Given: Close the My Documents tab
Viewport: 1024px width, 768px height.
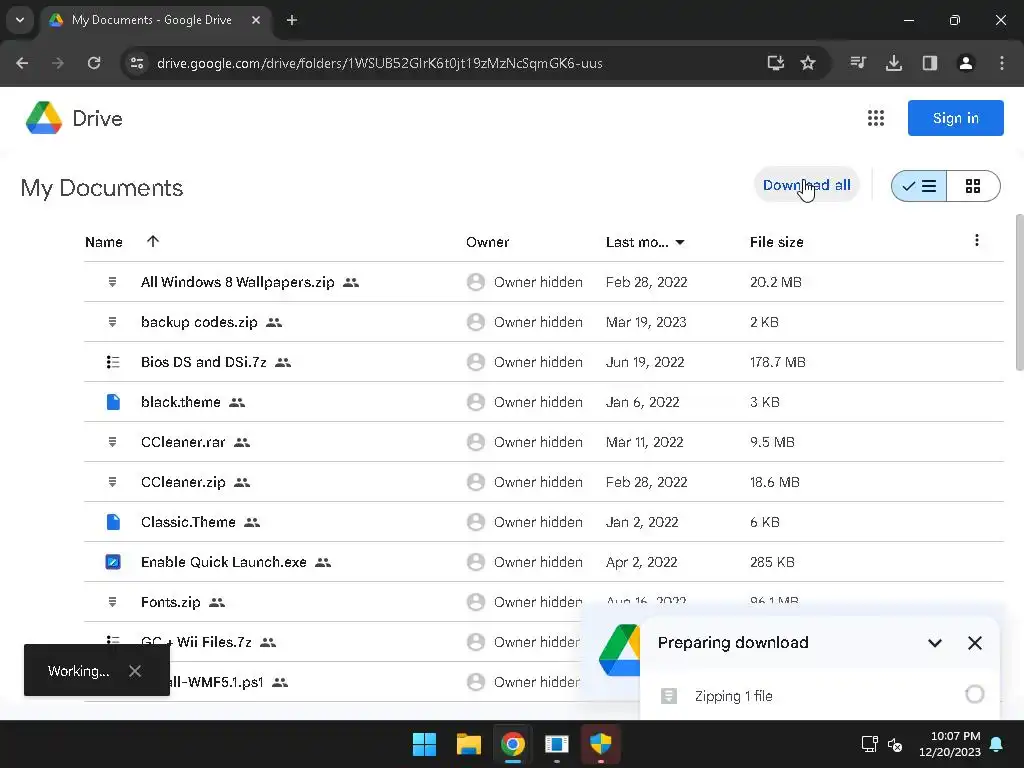Looking at the screenshot, I should (256, 20).
